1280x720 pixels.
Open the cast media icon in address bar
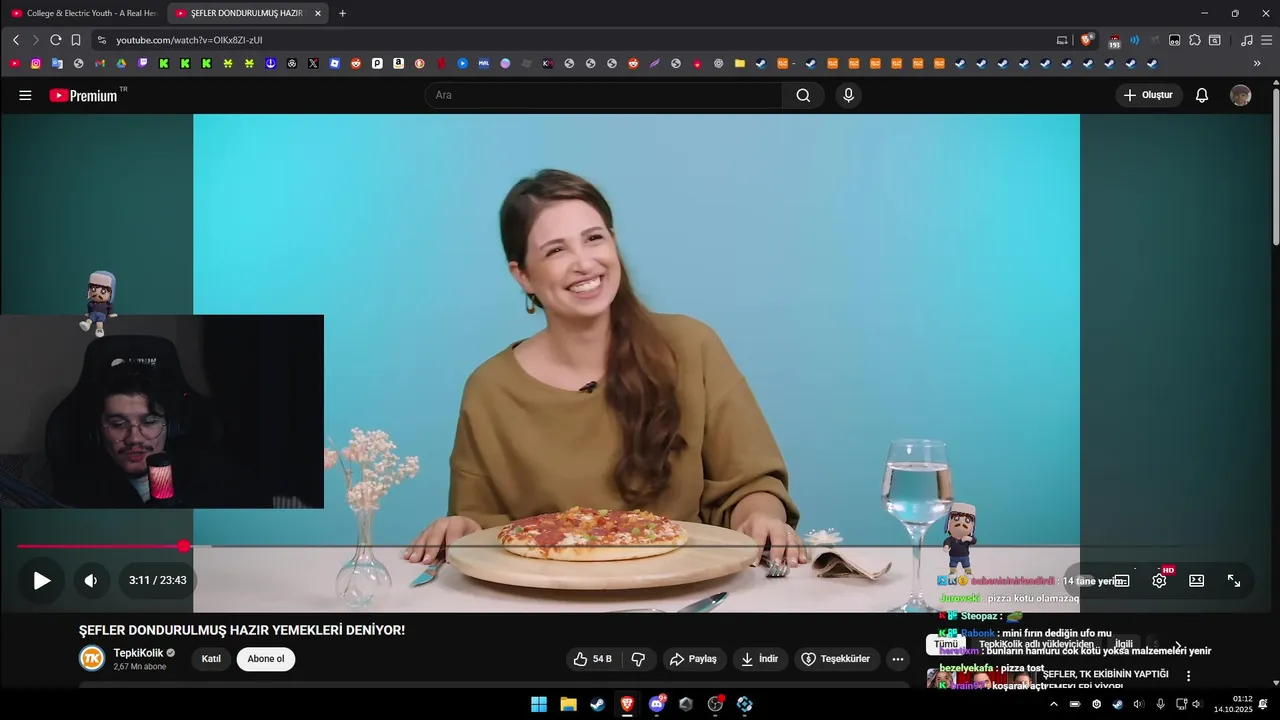coord(1062,40)
